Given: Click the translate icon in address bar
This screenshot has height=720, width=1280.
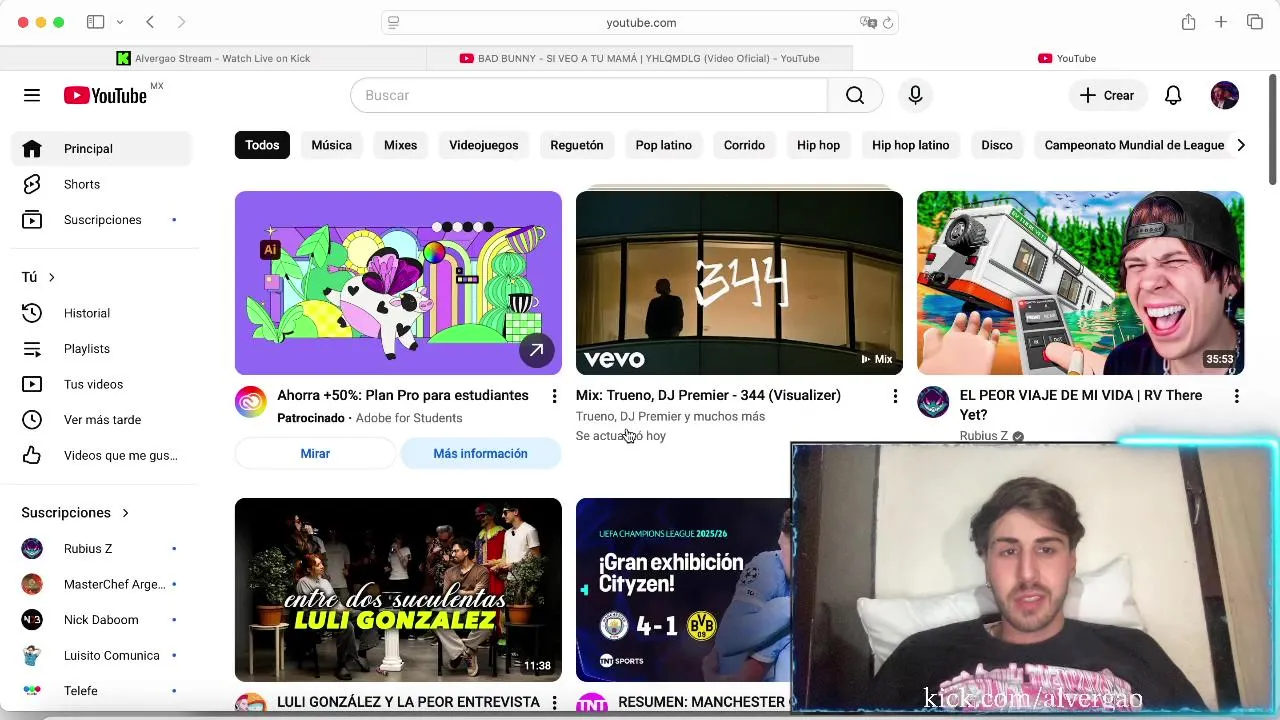Looking at the screenshot, I should pyautogui.click(x=868, y=22).
